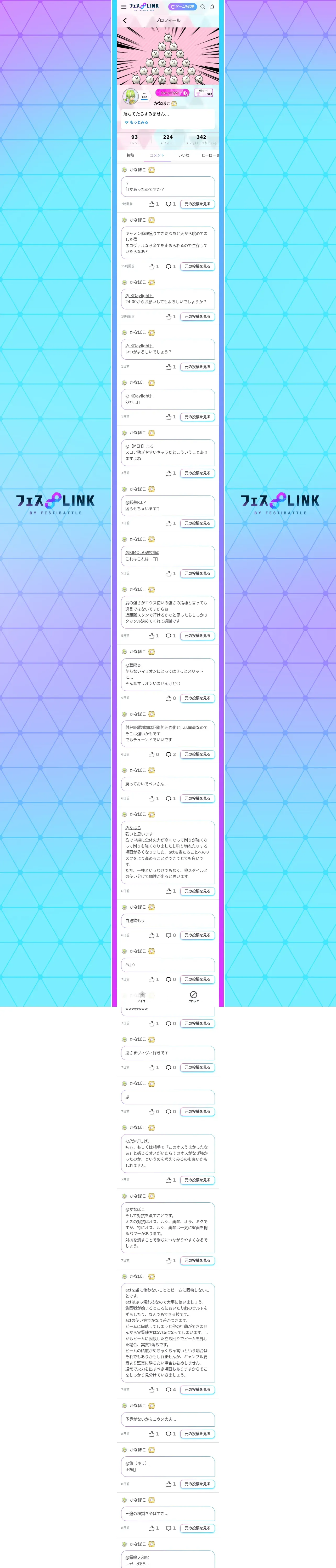The height and width of the screenshot is (1568, 336).
Task: View original post for 戻っておいでべいさん
Action: tap(198, 799)
